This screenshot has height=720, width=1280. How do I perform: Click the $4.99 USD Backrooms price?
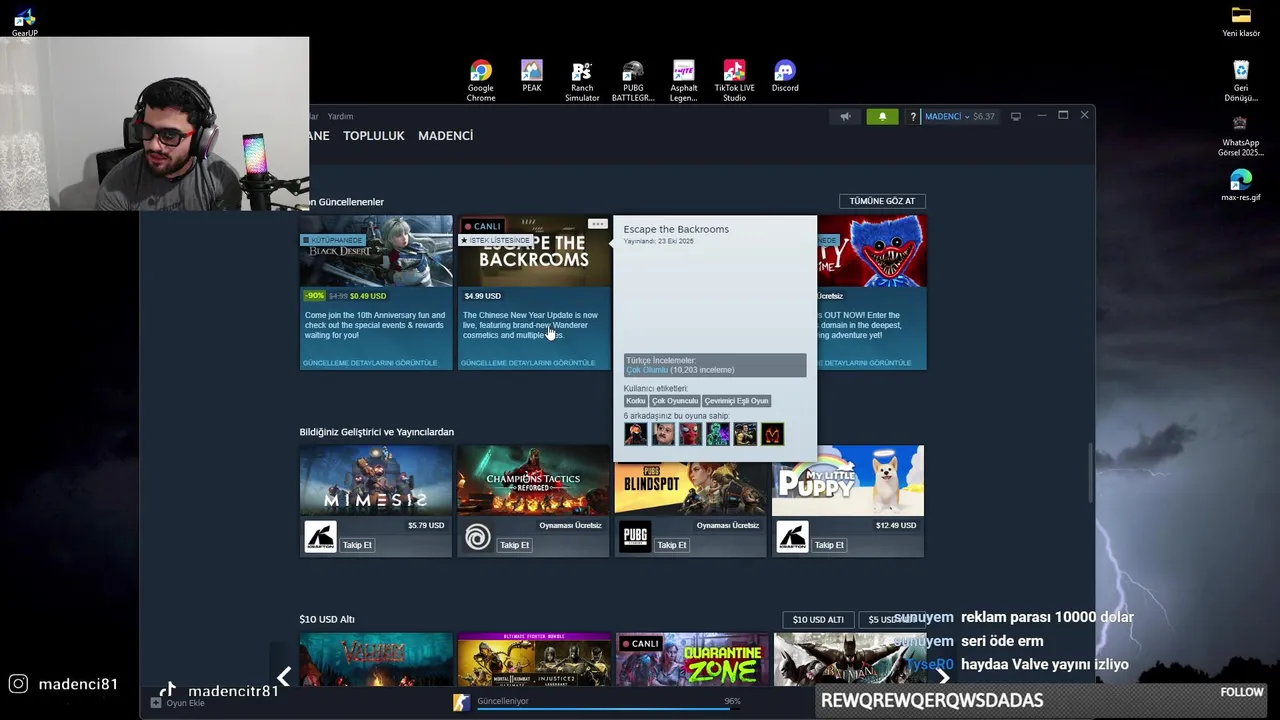pos(483,296)
